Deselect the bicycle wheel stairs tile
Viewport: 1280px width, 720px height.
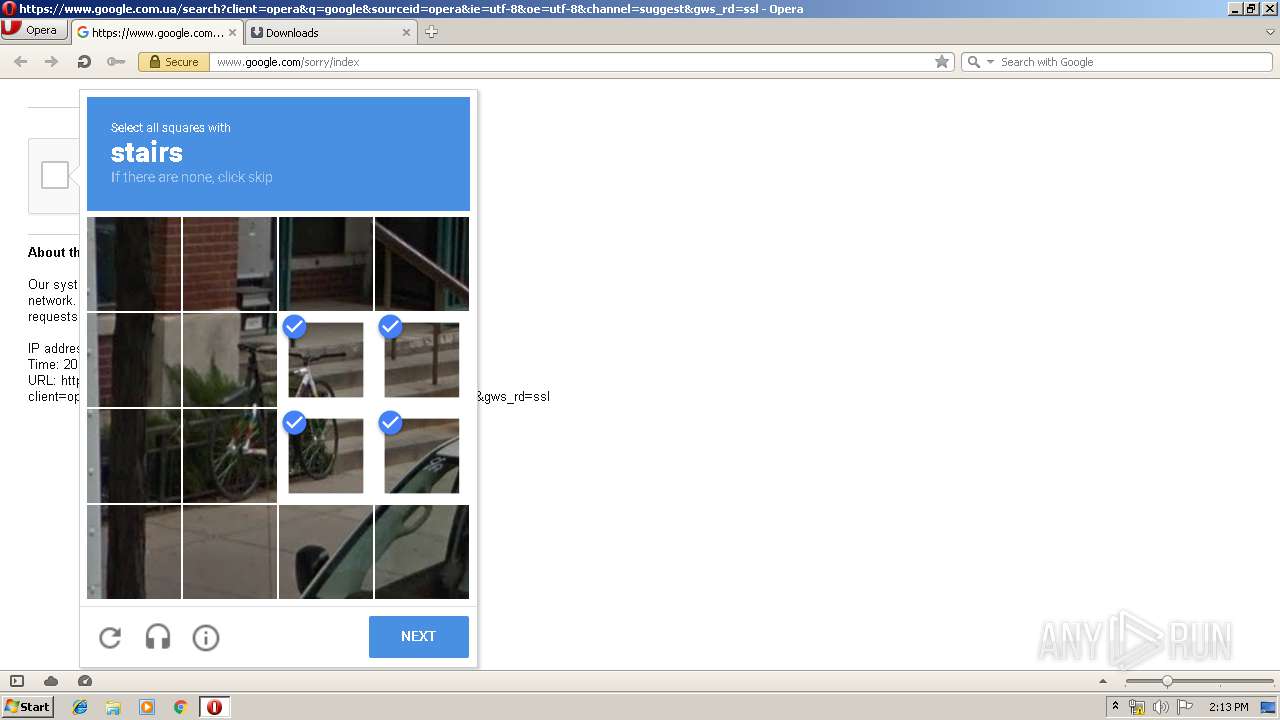pyautogui.click(x=326, y=456)
